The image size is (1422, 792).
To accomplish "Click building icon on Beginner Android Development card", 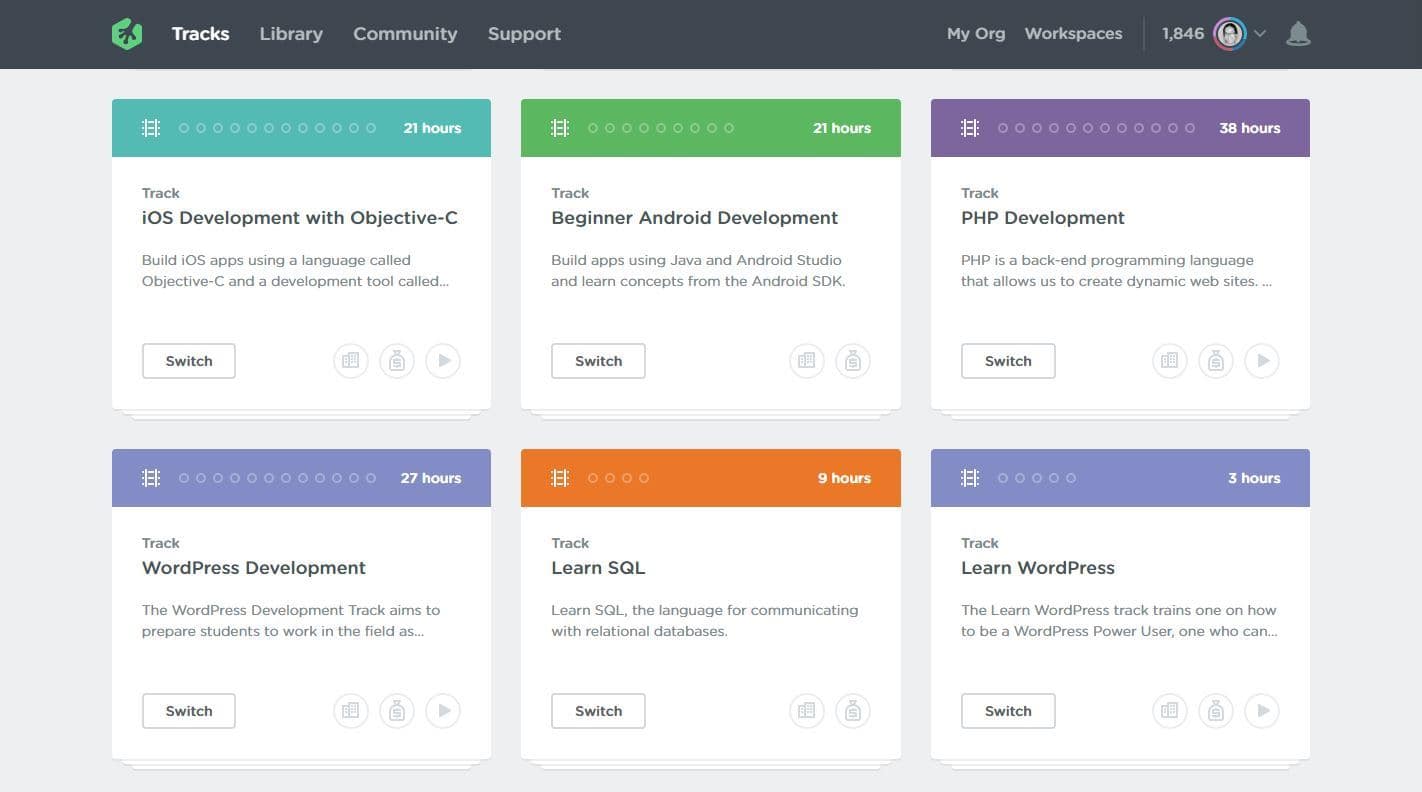I will tap(807, 361).
